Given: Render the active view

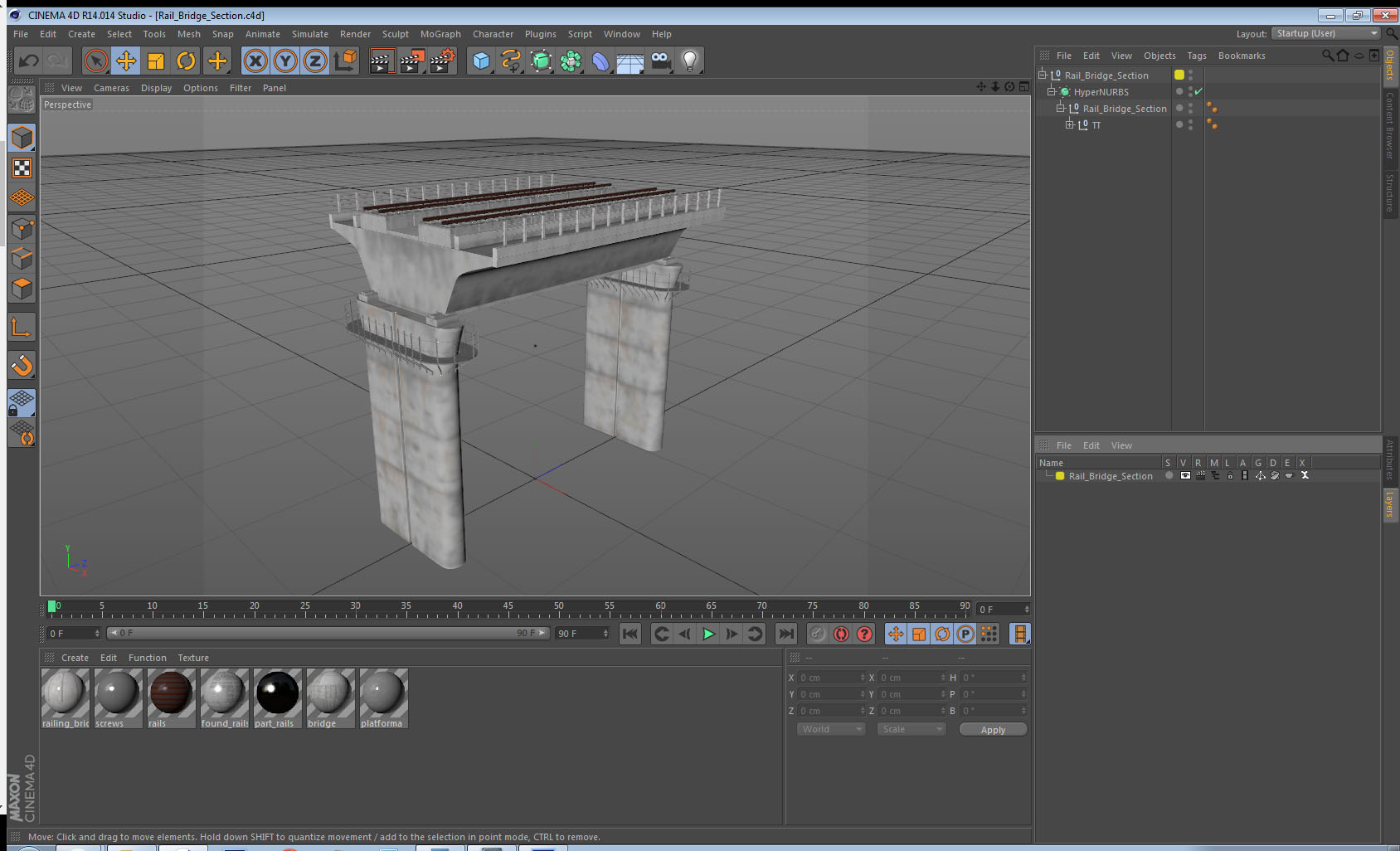Looking at the screenshot, I should point(381,61).
